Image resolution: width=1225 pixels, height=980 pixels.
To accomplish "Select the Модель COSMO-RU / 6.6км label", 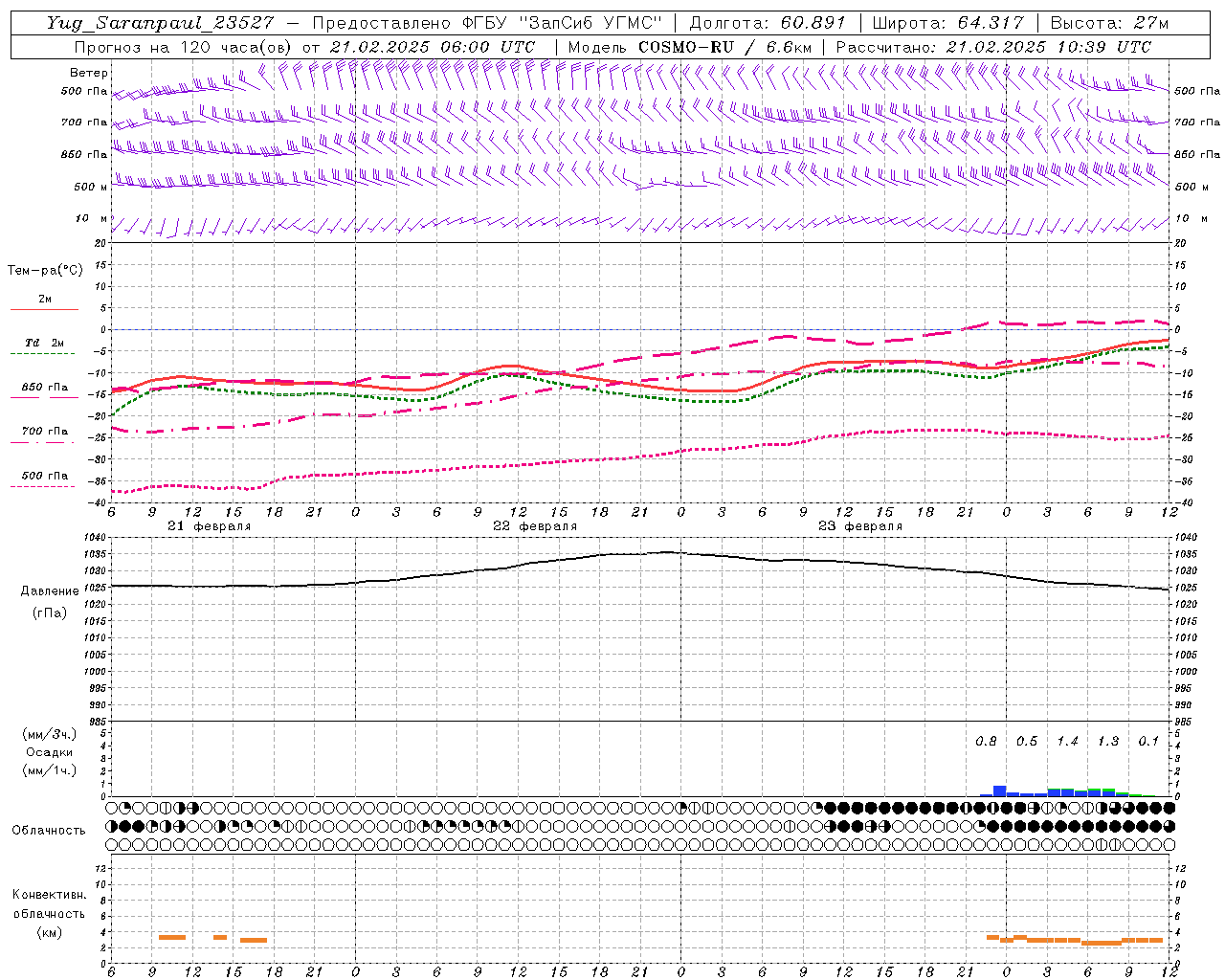I will pyautogui.click(x=690, y=47).
